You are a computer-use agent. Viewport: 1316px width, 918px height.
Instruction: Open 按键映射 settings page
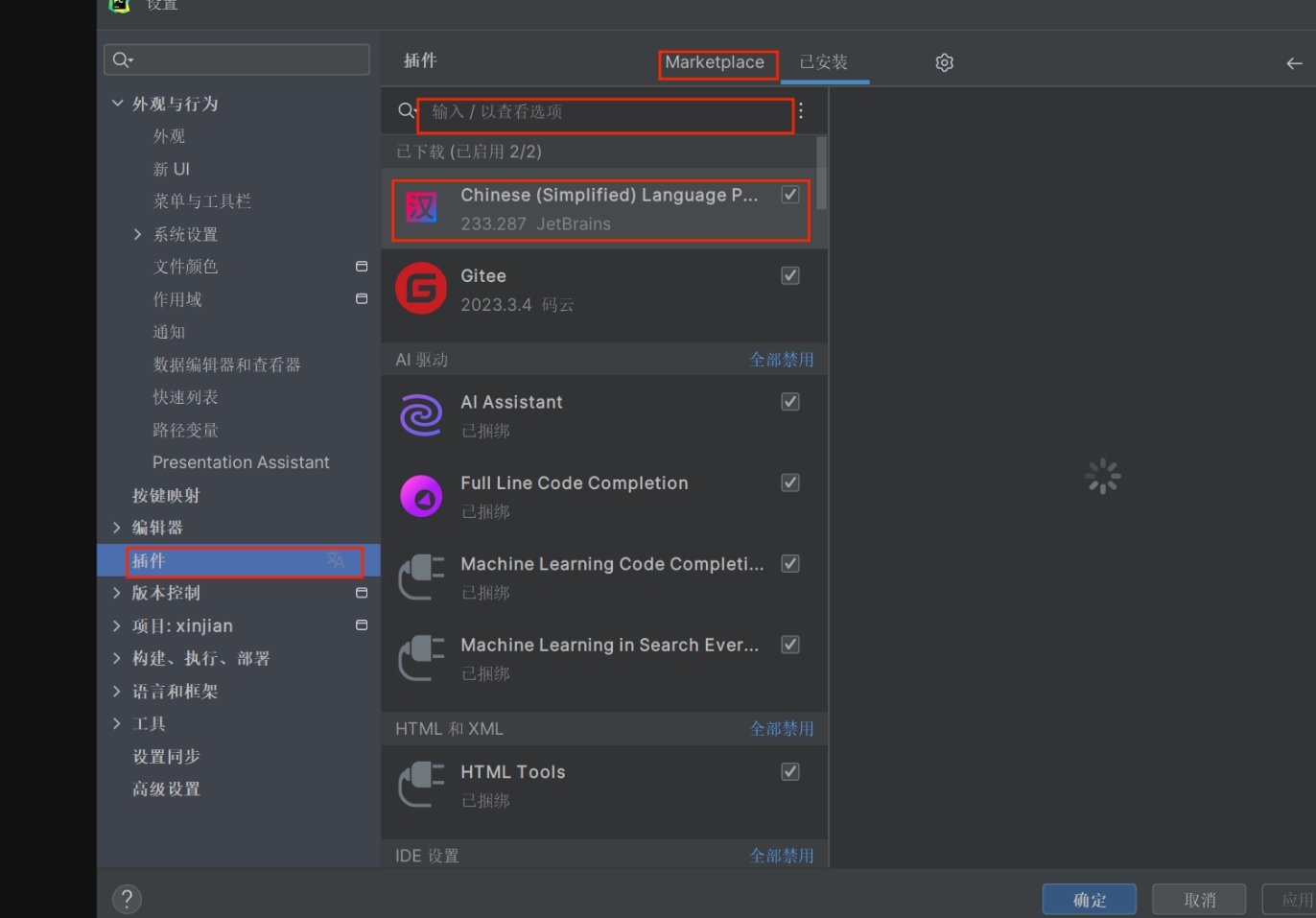(x=166, y=495)
